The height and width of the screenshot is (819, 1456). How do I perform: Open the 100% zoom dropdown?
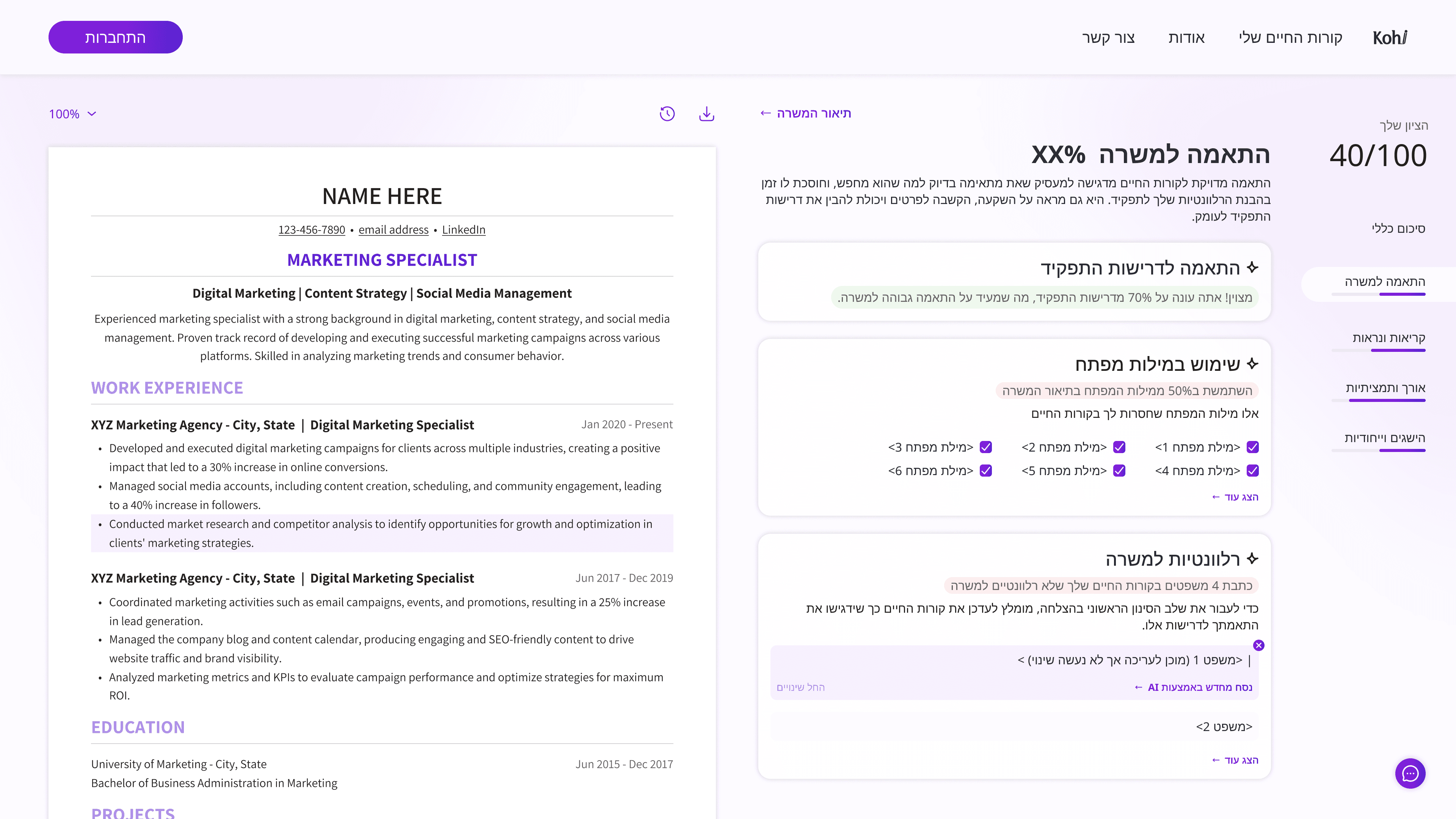(x=72, y=114)
